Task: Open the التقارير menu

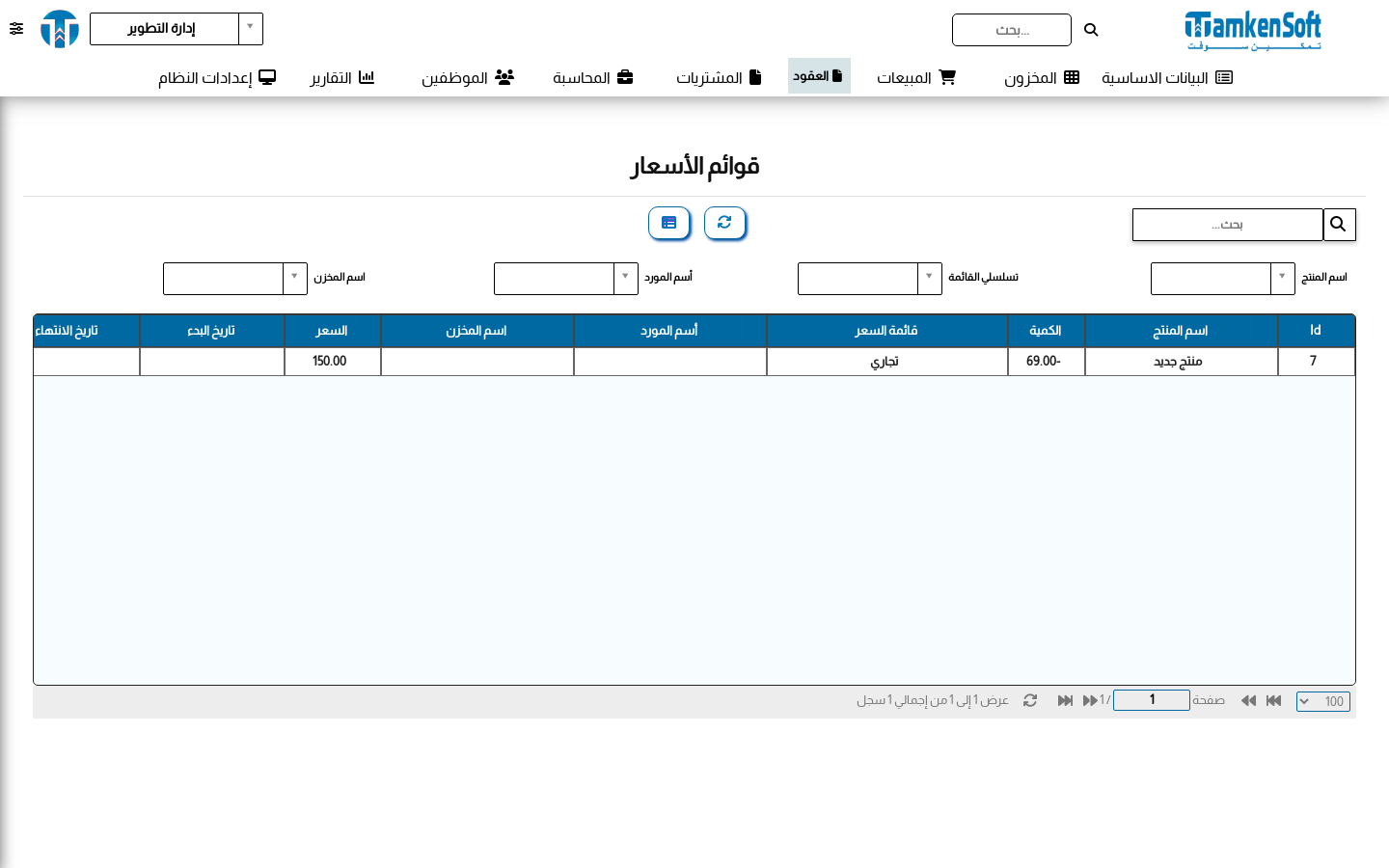Action: point(342,77)
